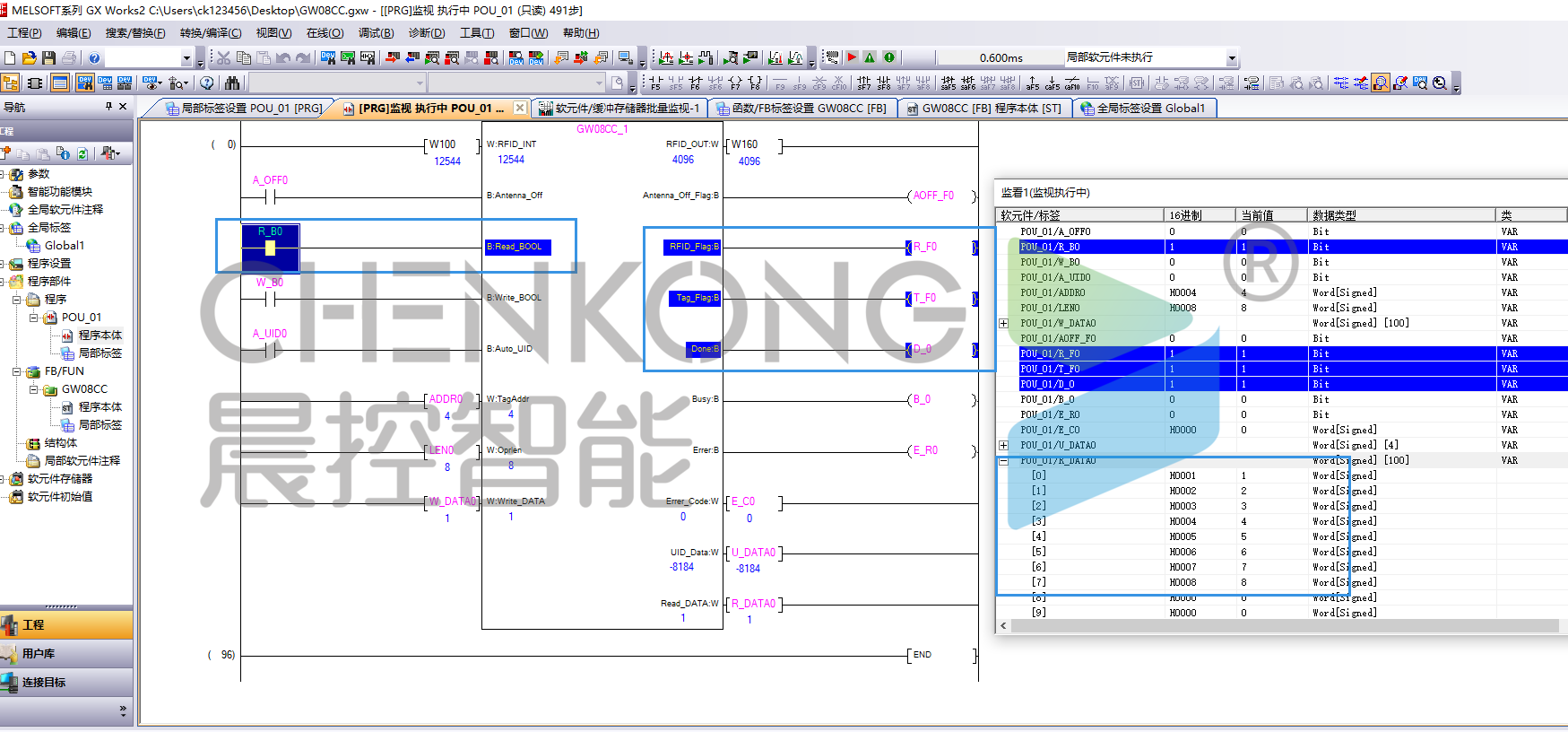1568x732 pixels.
Task: Open the 用户库 navigation pane button
Action: pyautogui.click(x=66, y=654)
